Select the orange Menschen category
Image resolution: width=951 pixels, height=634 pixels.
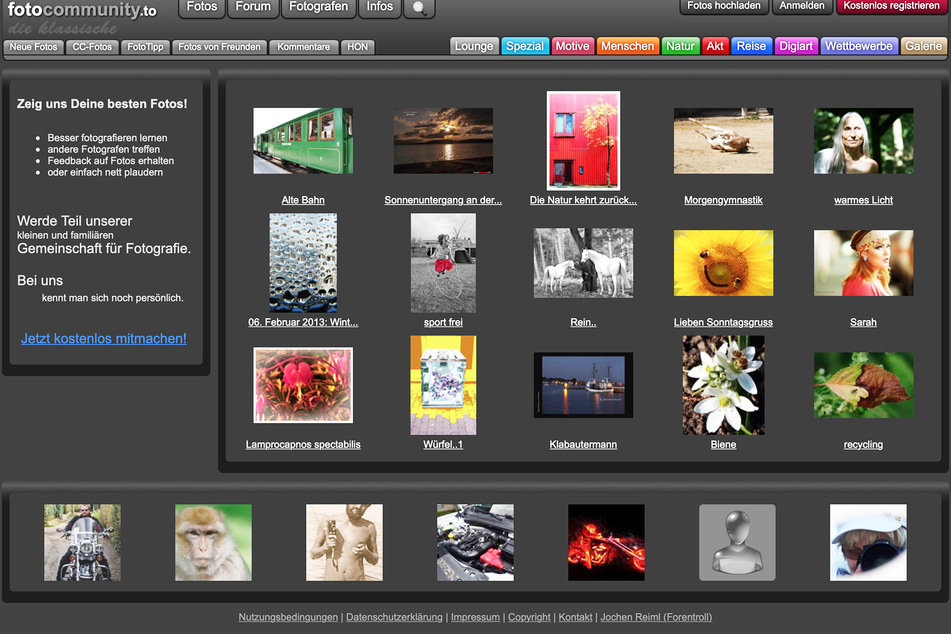point(628,46)
